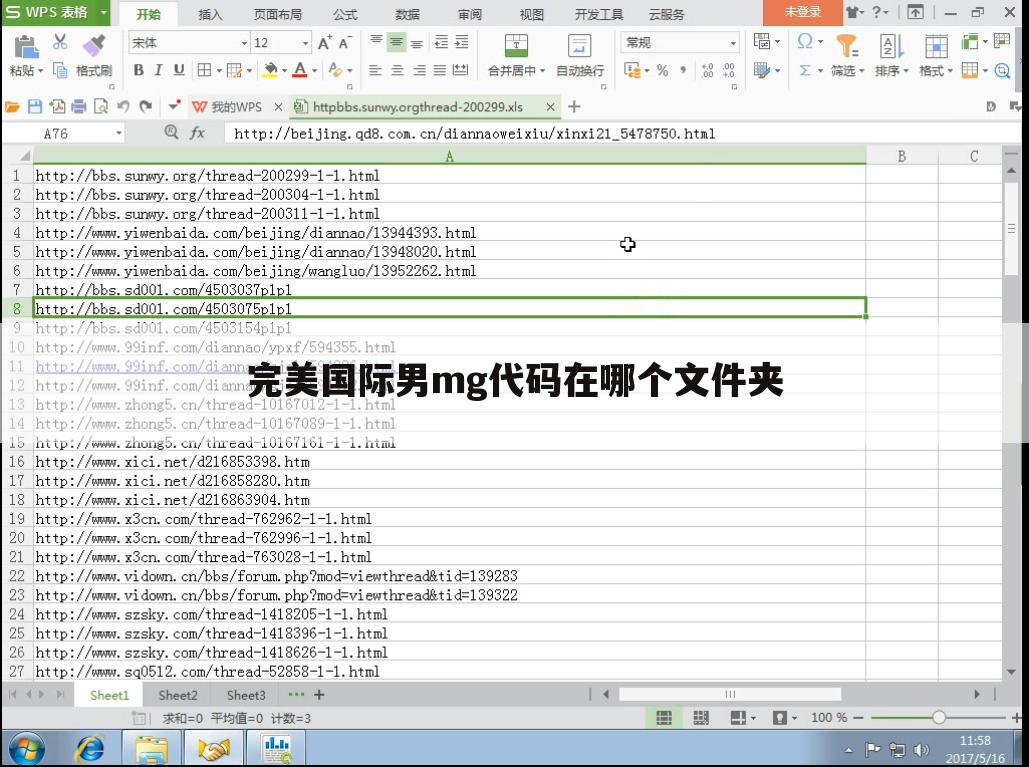This screenshot has height=767, width=1029.
Task: Open the font size dropdown
Action: [306, 43]
